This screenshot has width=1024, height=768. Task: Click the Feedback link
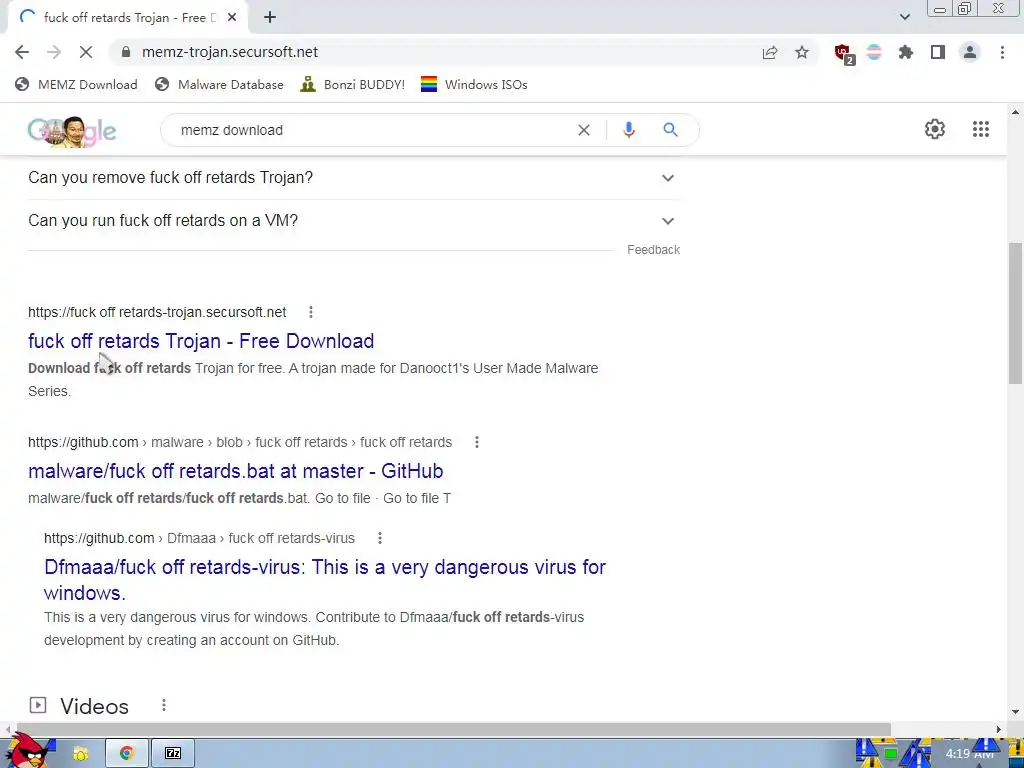[x=653, y=249]
